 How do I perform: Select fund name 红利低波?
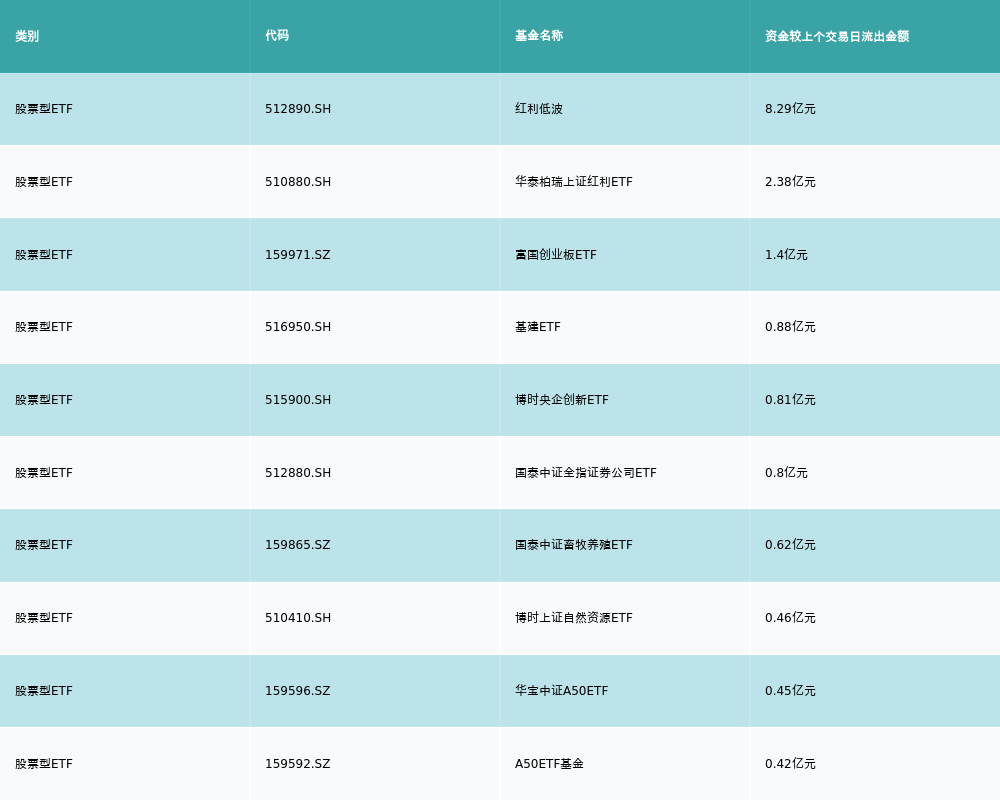(539, 109)
